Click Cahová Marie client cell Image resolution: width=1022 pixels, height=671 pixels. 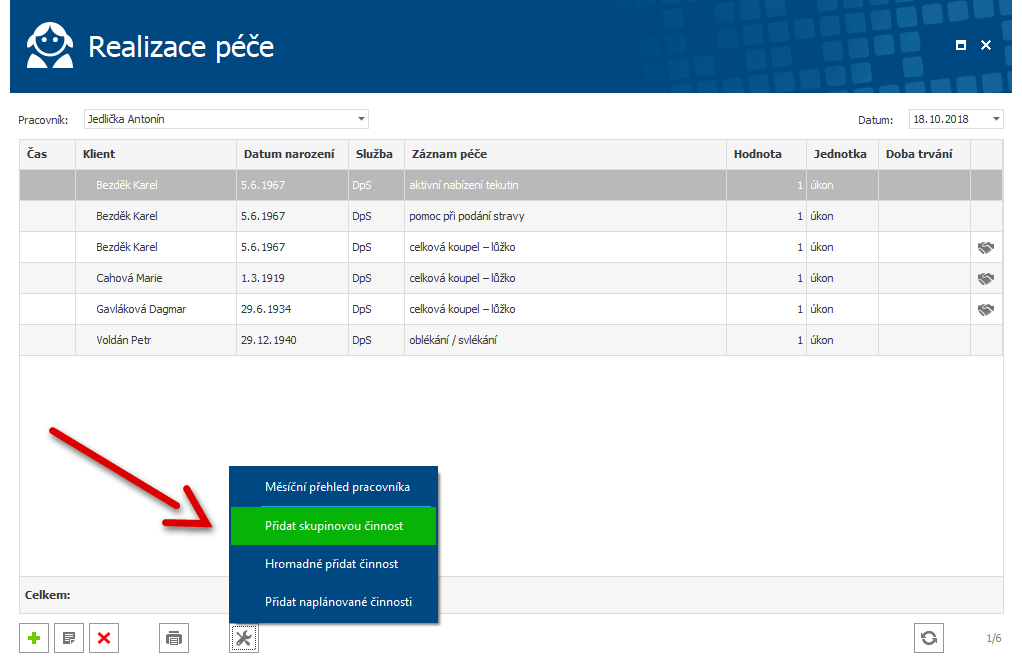coord(156,278)
